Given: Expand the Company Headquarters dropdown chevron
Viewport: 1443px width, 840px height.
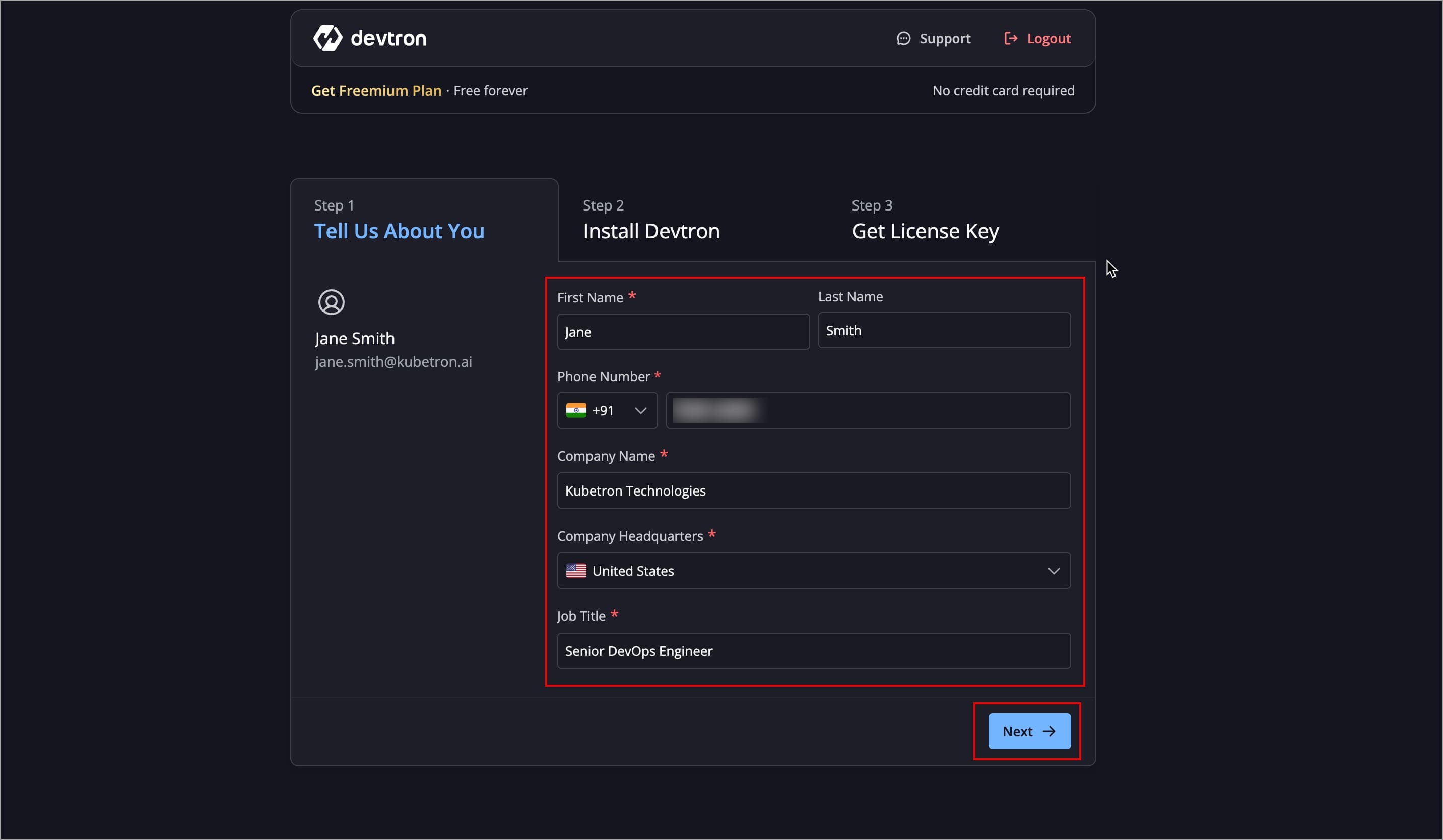Looking at the screenshot, I should coord(1053,571).
